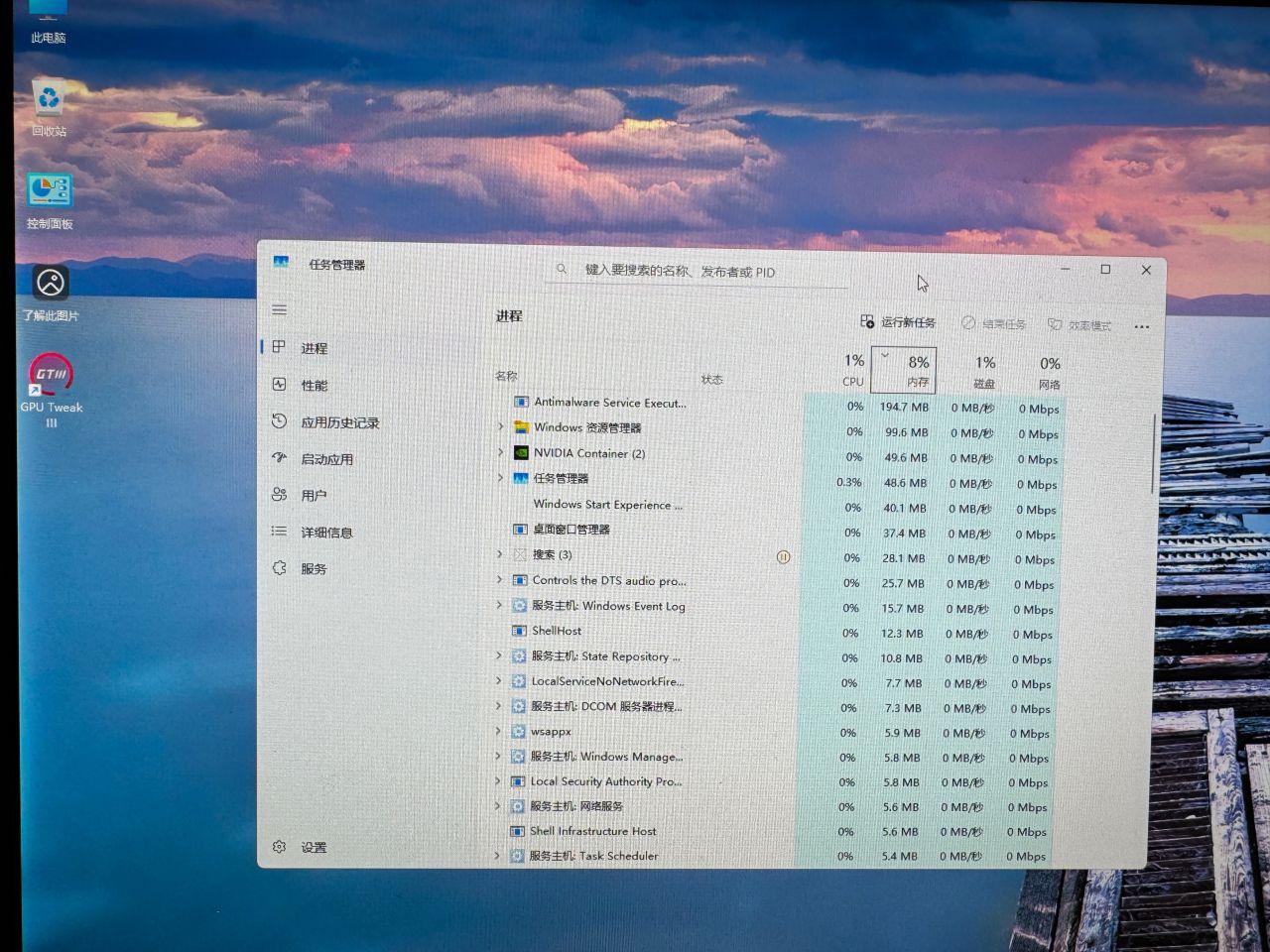Expand the NVIDIA Container (2) group
The height and width of the screenshot is (952, 1270).
tap(500, 452)
